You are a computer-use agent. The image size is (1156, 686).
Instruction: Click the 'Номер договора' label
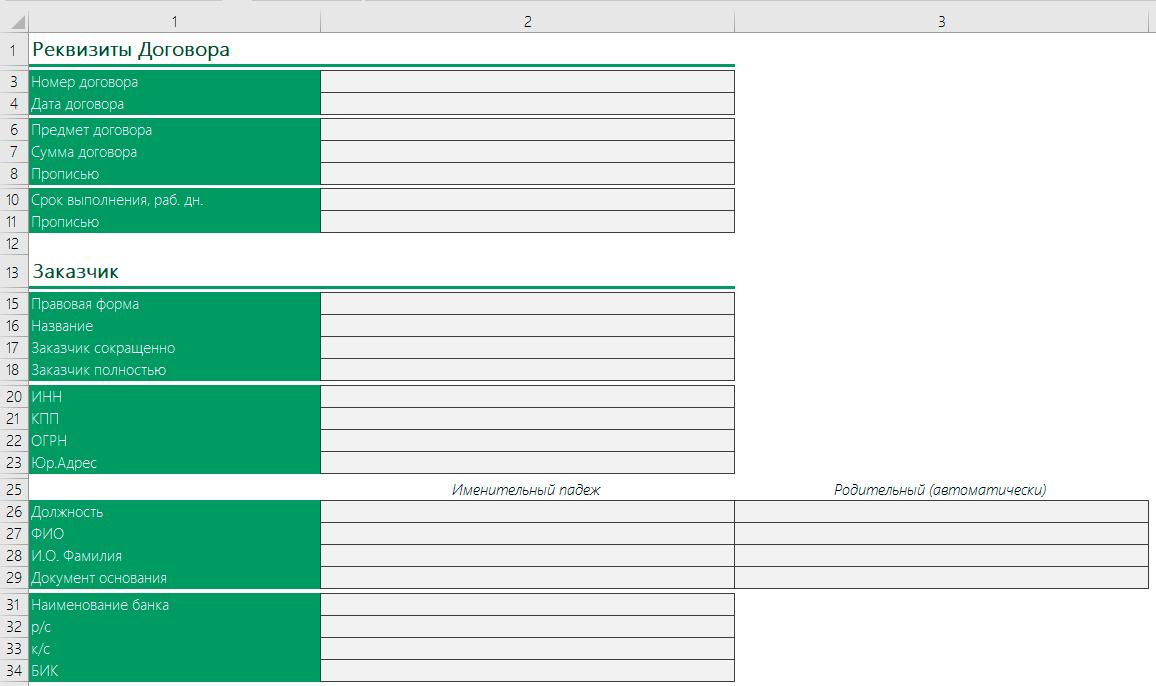point(84,82)
